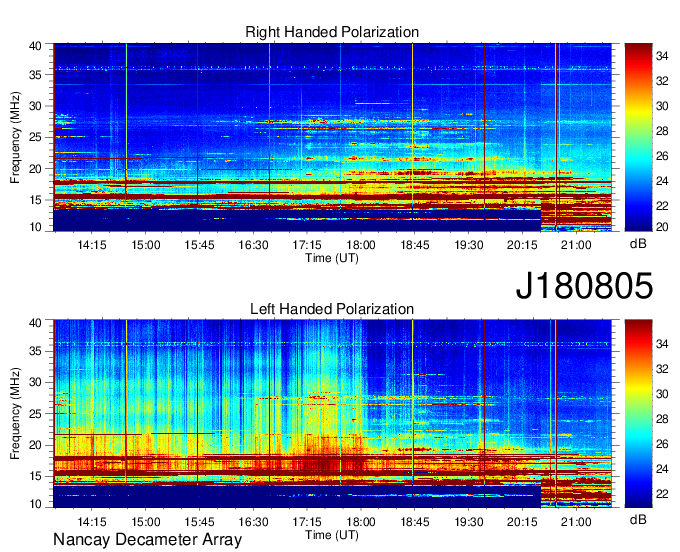The height and width of the screenshot is (552, 680).
Task: Click the 16:30 tick label on the top plot
Action: [253, 245]
